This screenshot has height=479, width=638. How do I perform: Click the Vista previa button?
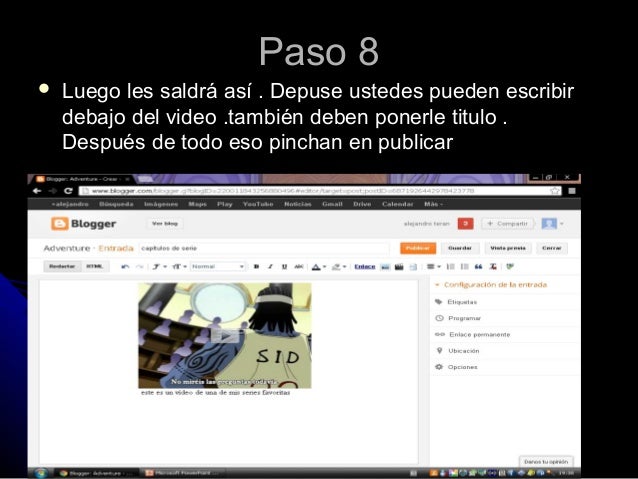coord(508,248)
